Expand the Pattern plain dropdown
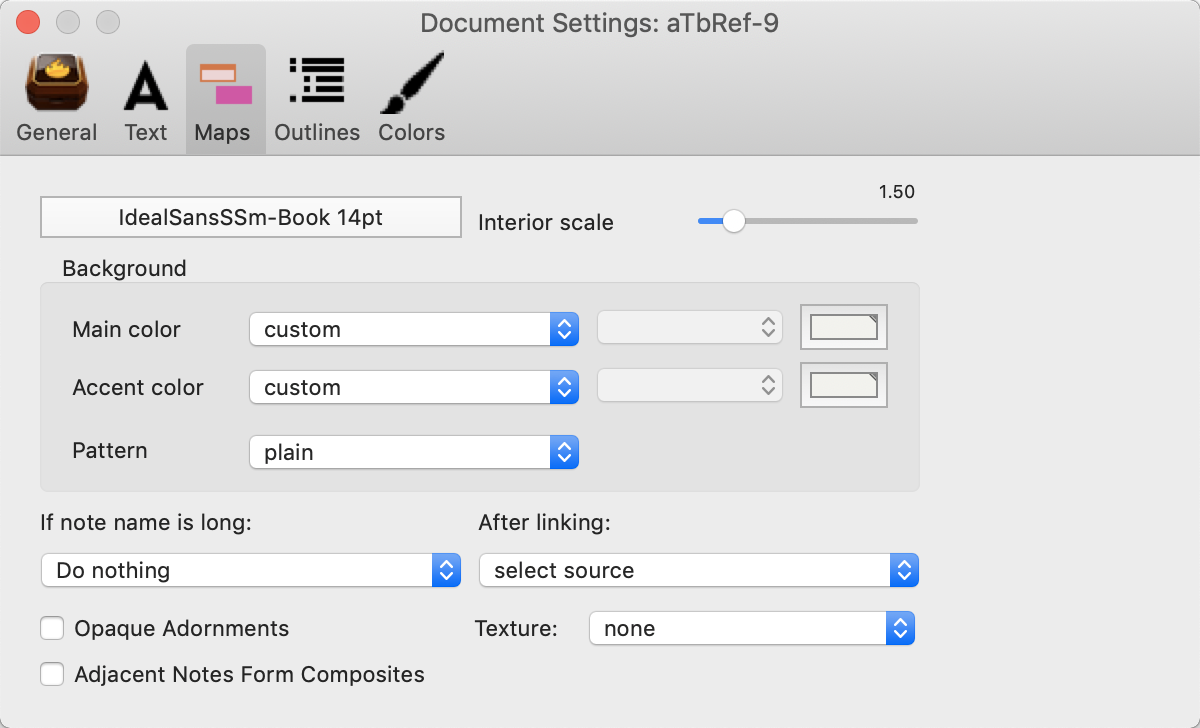 tap(414, 452)
